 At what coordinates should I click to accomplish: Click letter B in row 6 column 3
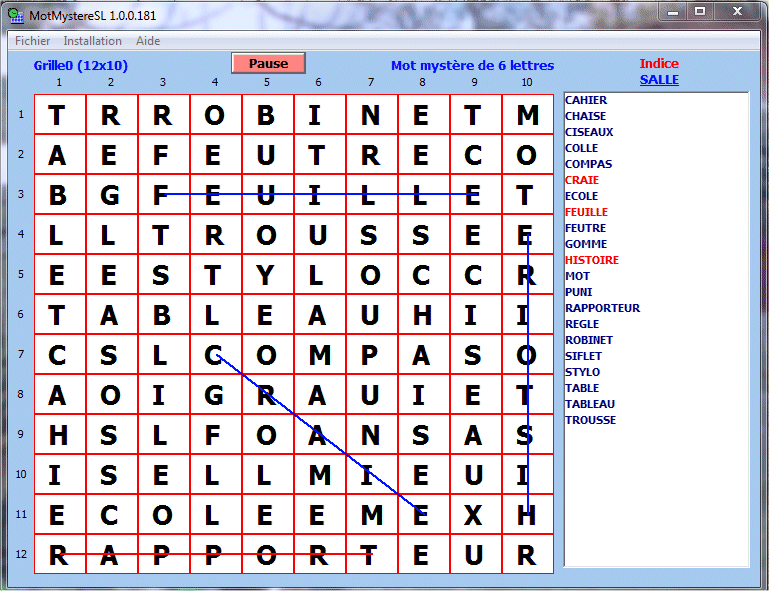point(163,314)
